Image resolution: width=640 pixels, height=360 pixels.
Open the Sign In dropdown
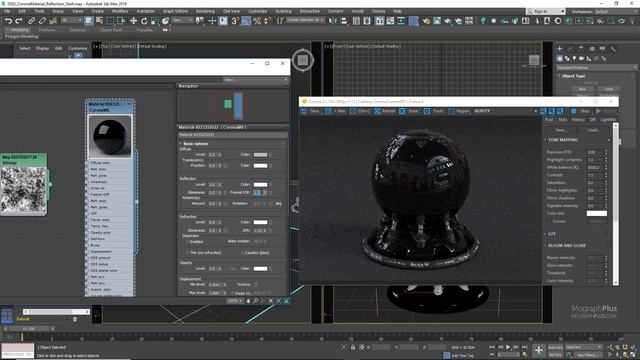coord(545,11)
